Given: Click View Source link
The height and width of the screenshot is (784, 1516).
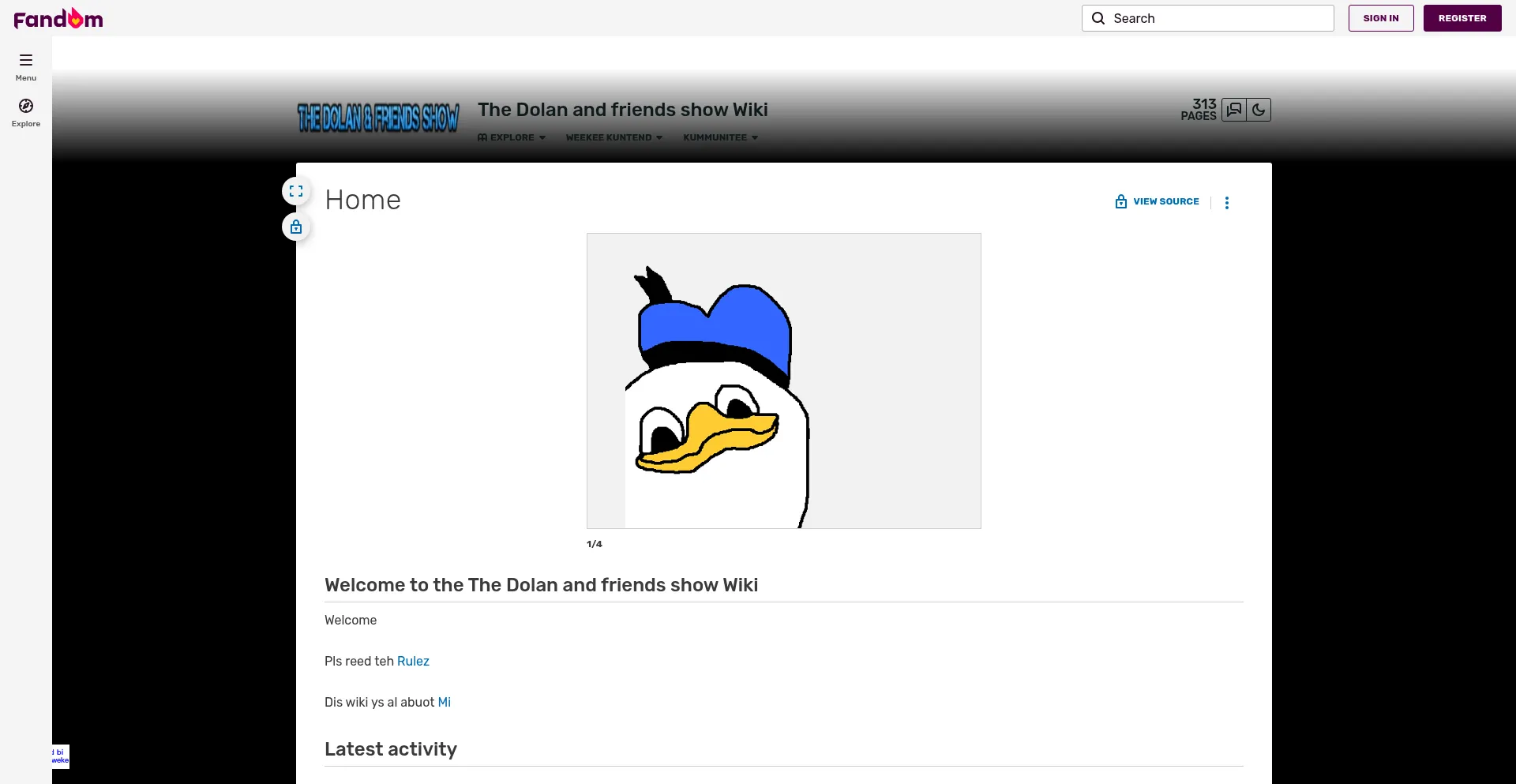Looking at the screenshot, I should [1158, 201].
